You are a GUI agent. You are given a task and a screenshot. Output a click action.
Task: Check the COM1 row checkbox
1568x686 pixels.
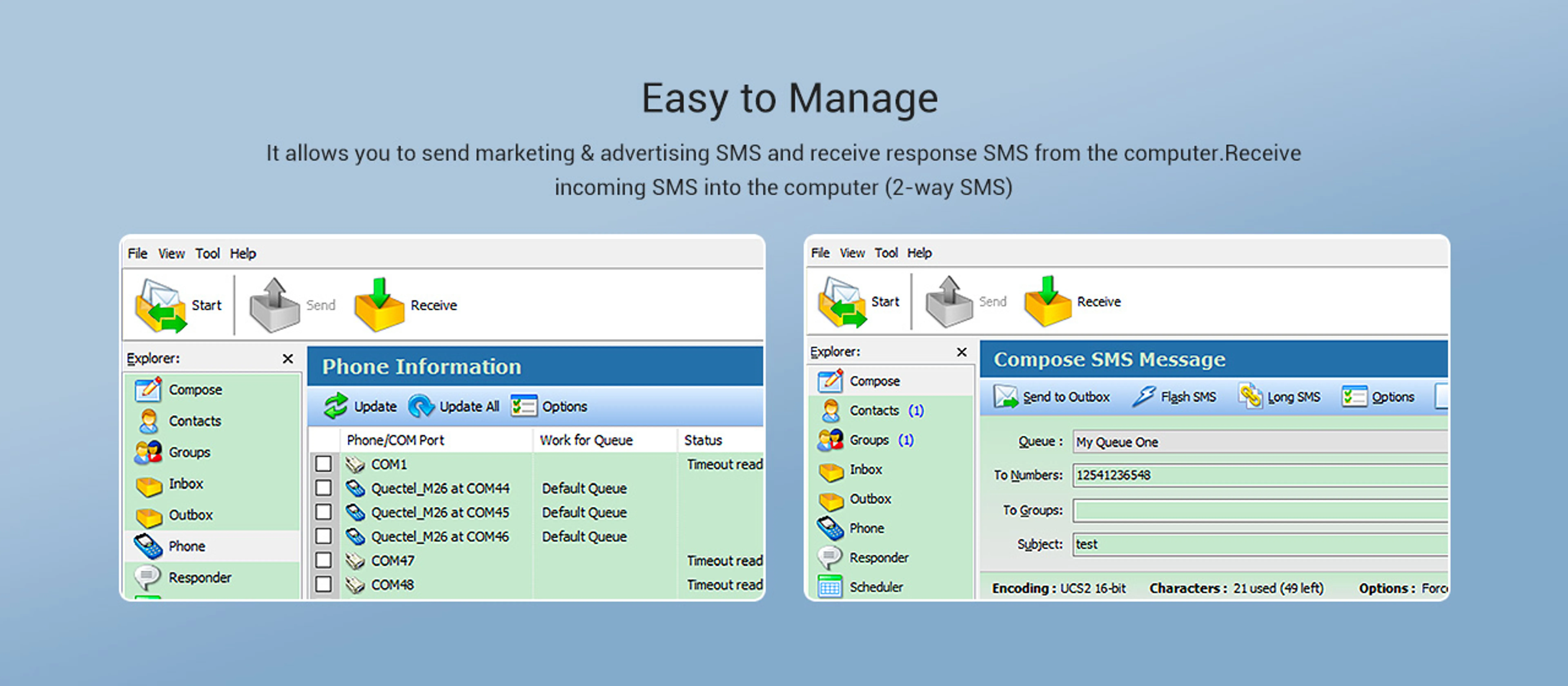(323, 464)
